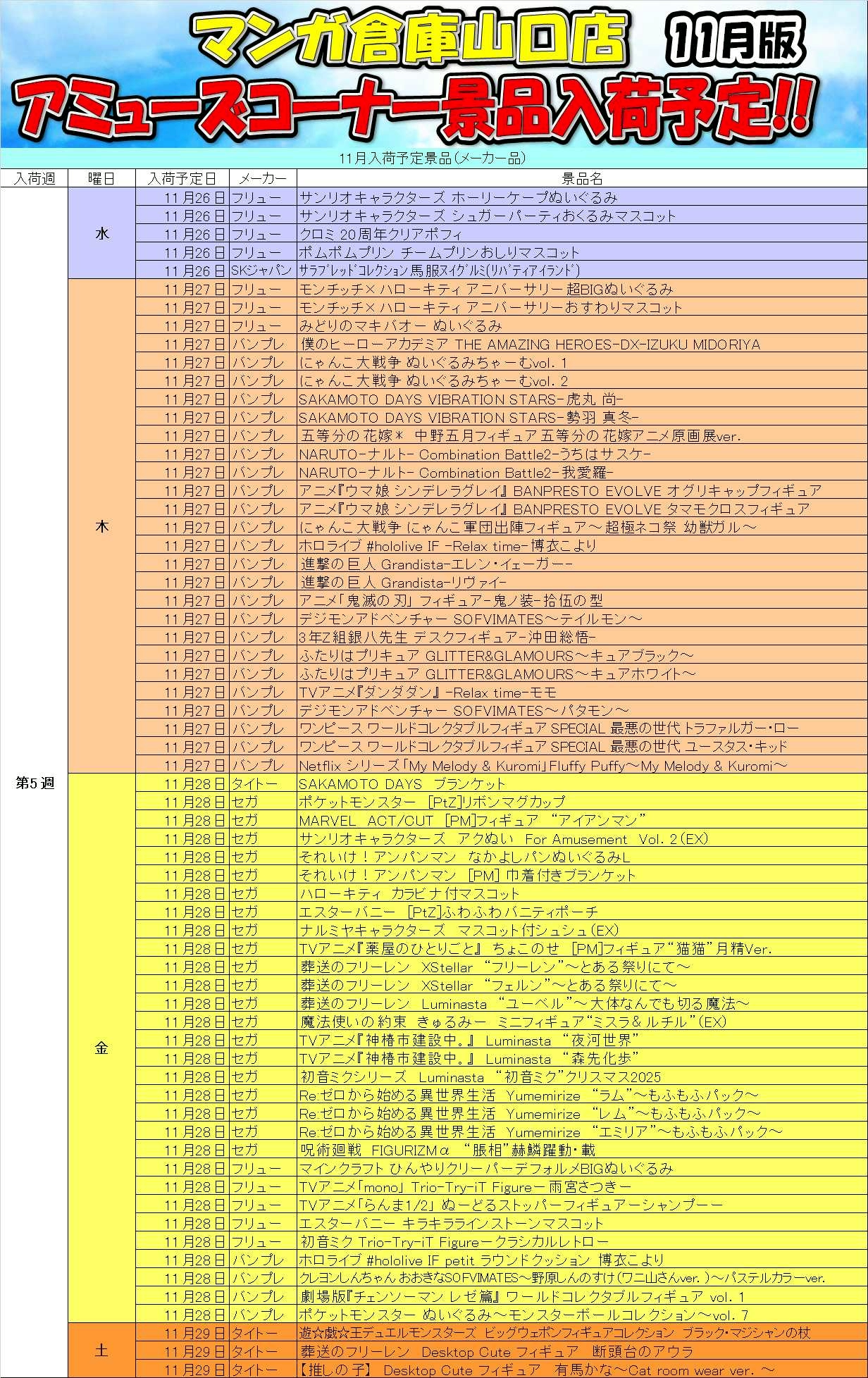Click the 土 weekday cell

101,1351
